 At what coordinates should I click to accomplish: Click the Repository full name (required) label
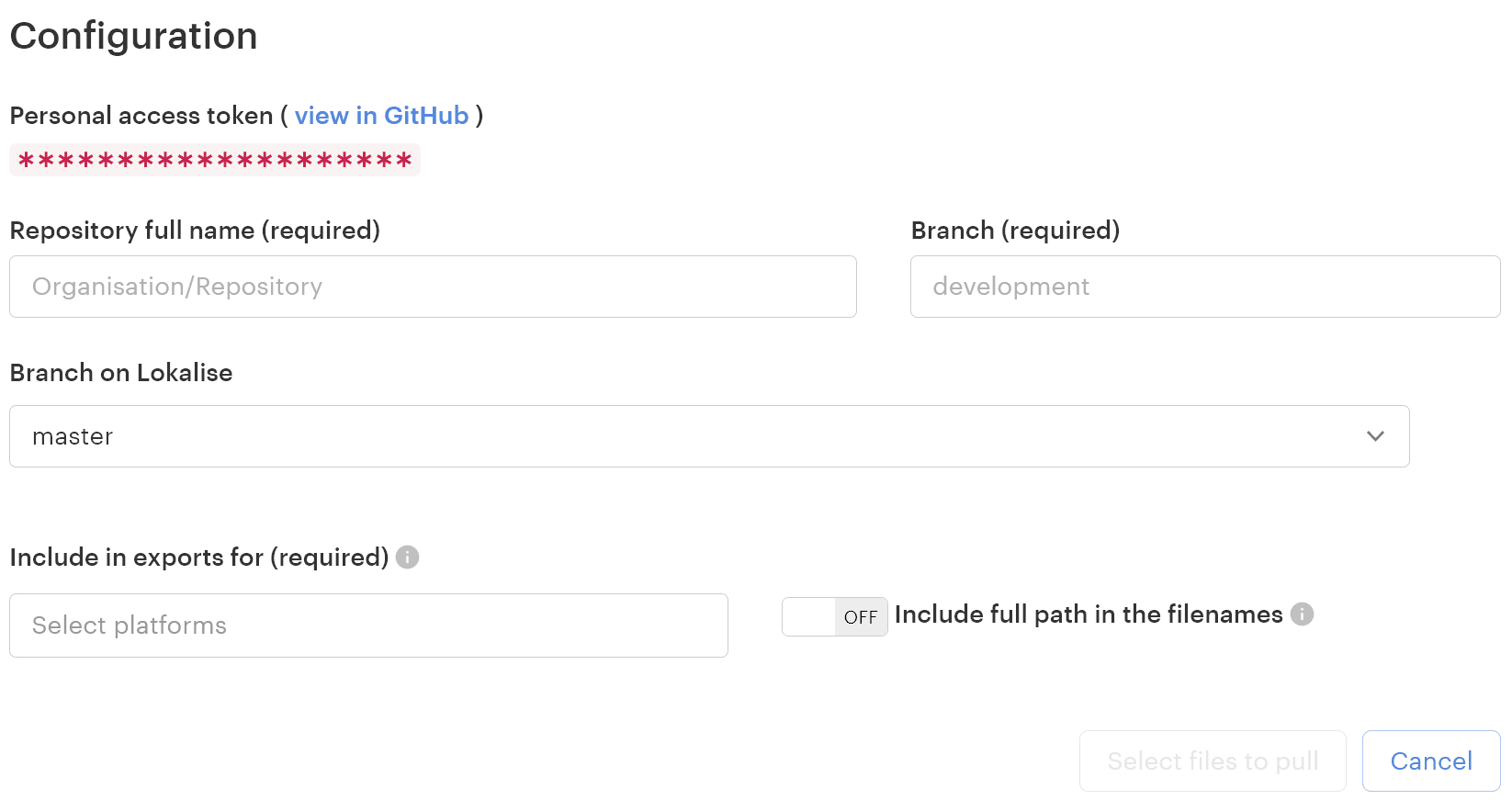195,231
